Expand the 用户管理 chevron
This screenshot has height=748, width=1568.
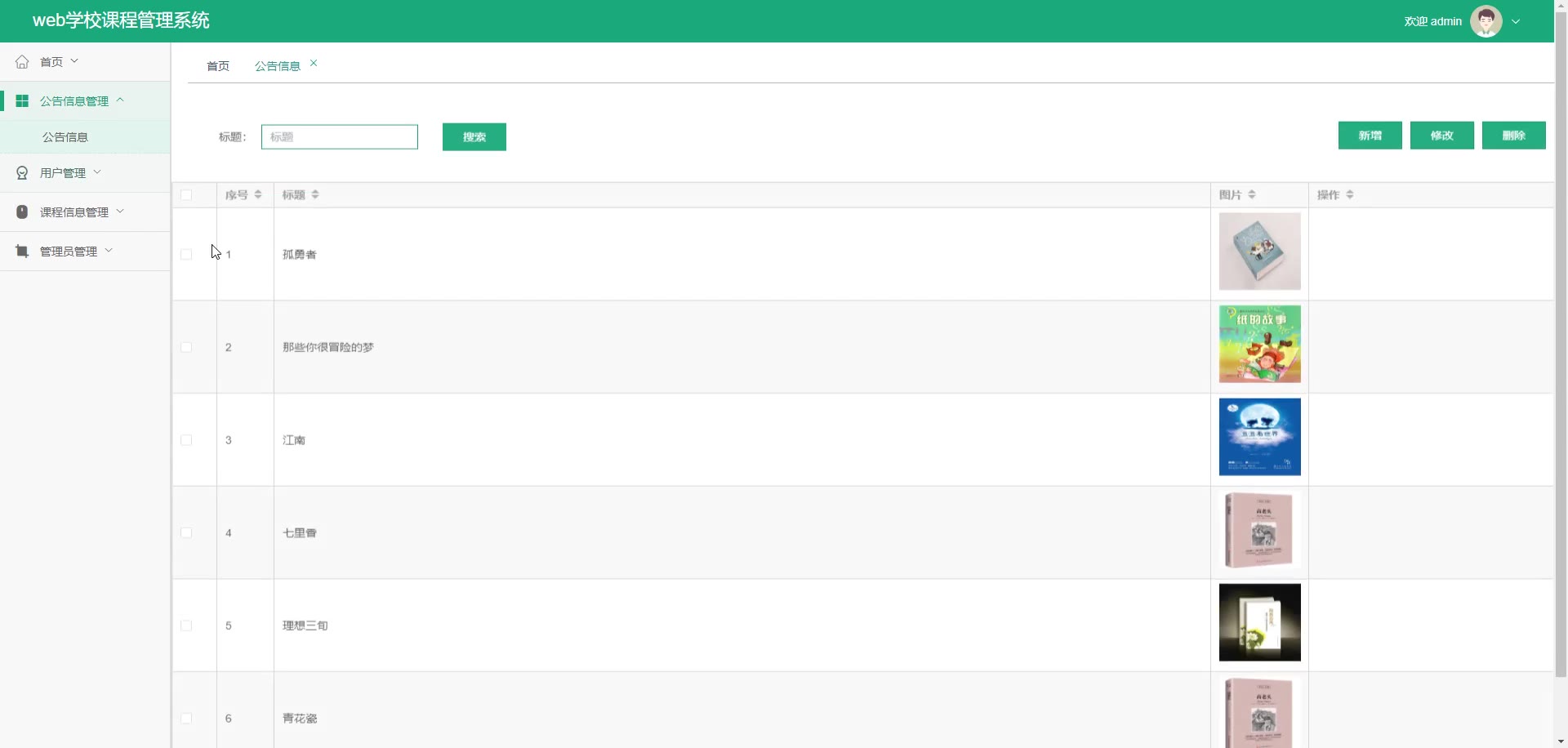[x=97, y=172]
